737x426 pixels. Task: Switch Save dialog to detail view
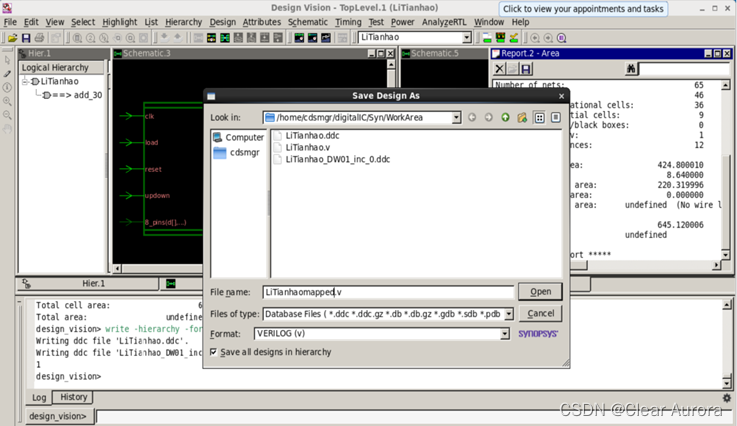pos(556,118)
